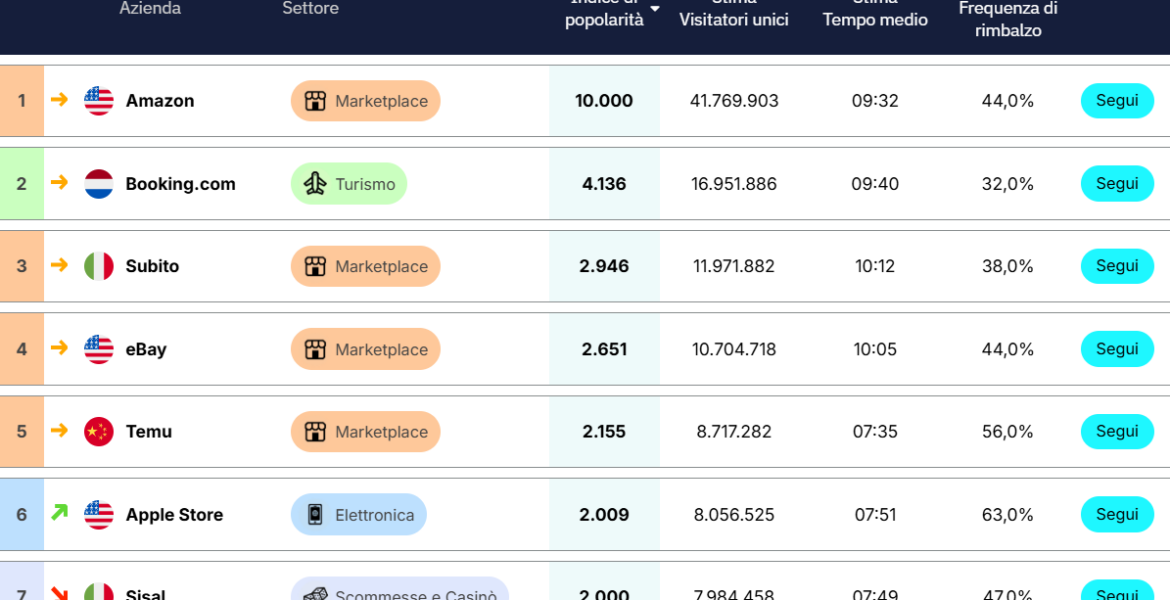
Task: Open the Booking.com company name
Action: pos(181,184)
